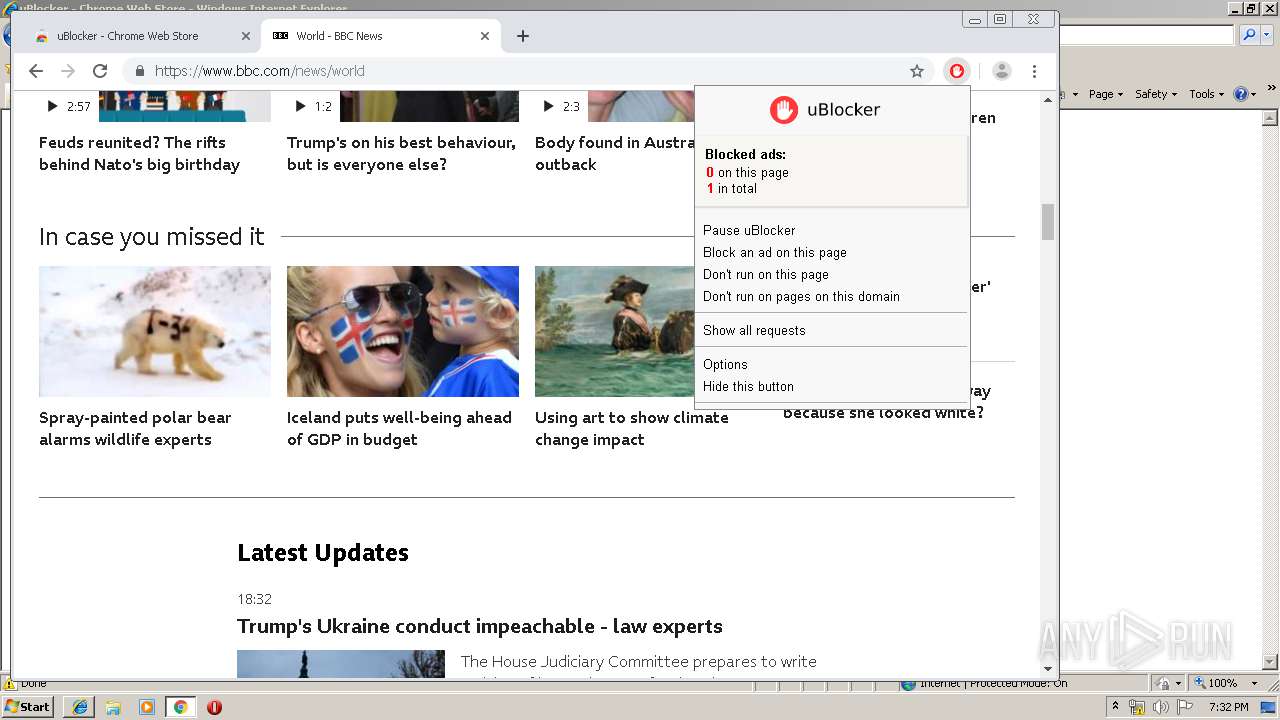
Task: Choose Don't run on this page
Action: 766,274
